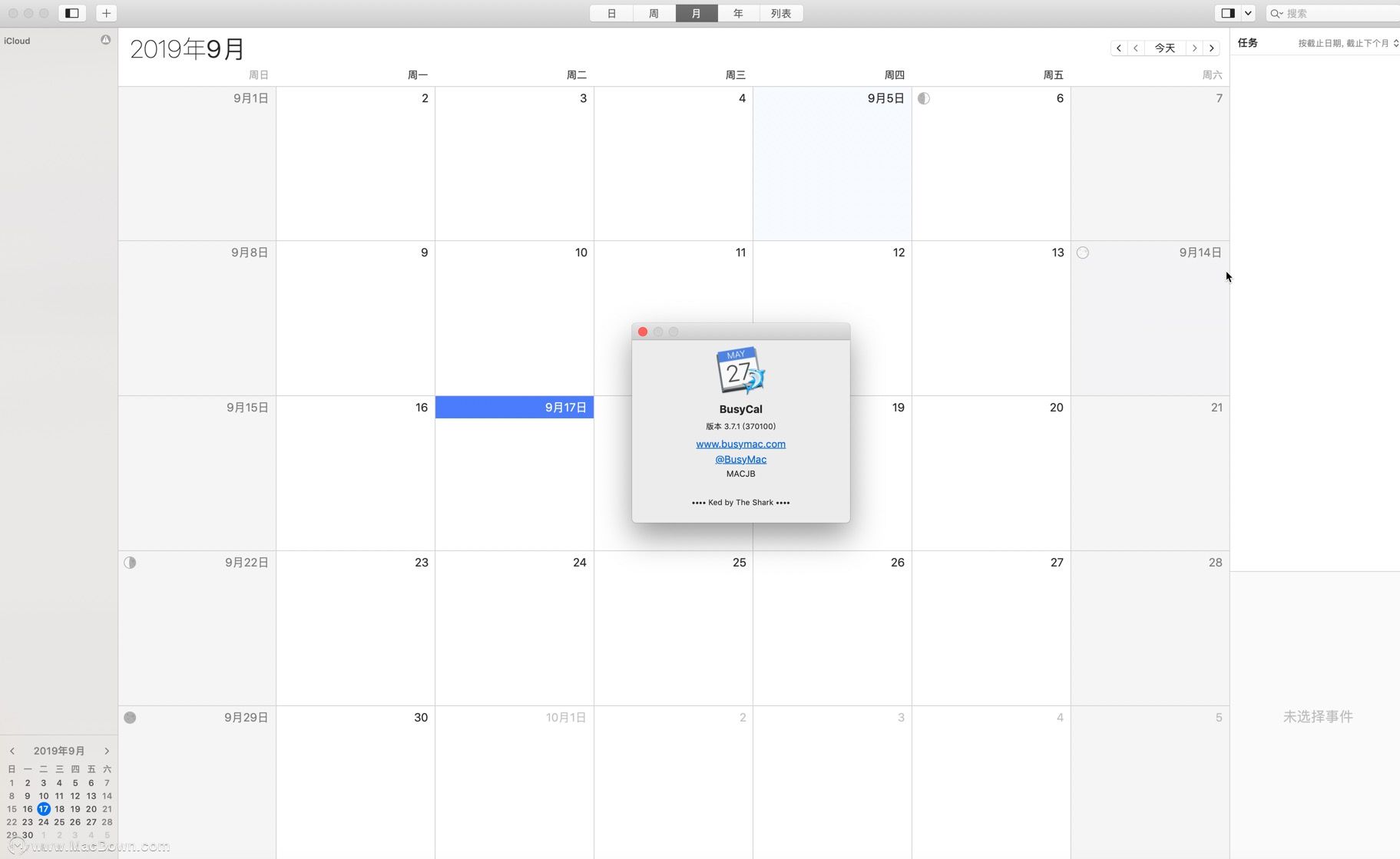Jump forward with outer next arrow
Viewport: 1400px width, 859px height.
tap(1211, 48)
